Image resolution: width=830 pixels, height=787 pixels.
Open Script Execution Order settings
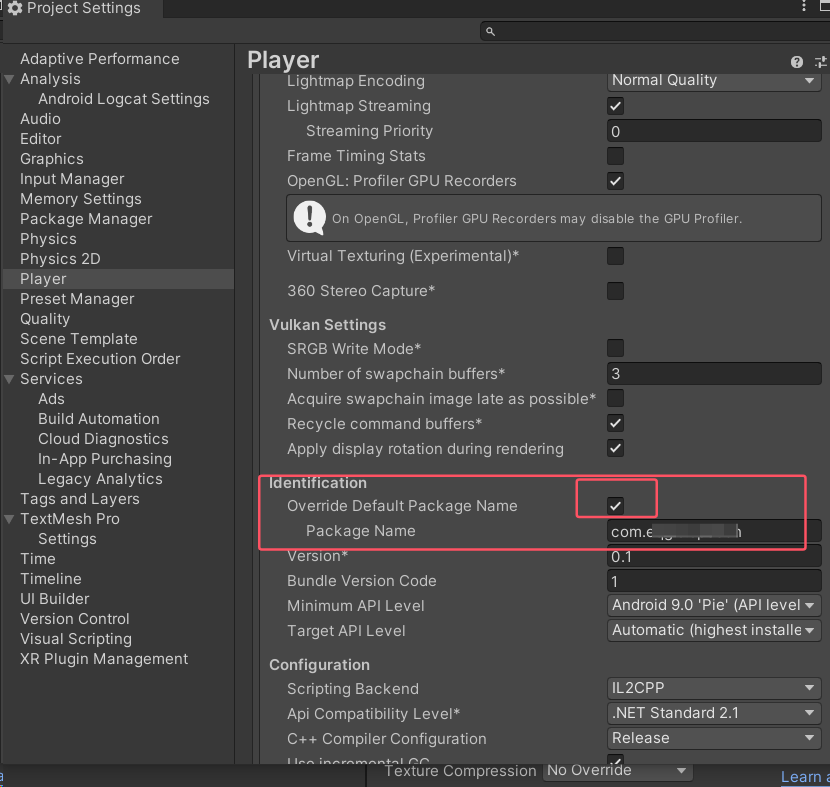100,359
